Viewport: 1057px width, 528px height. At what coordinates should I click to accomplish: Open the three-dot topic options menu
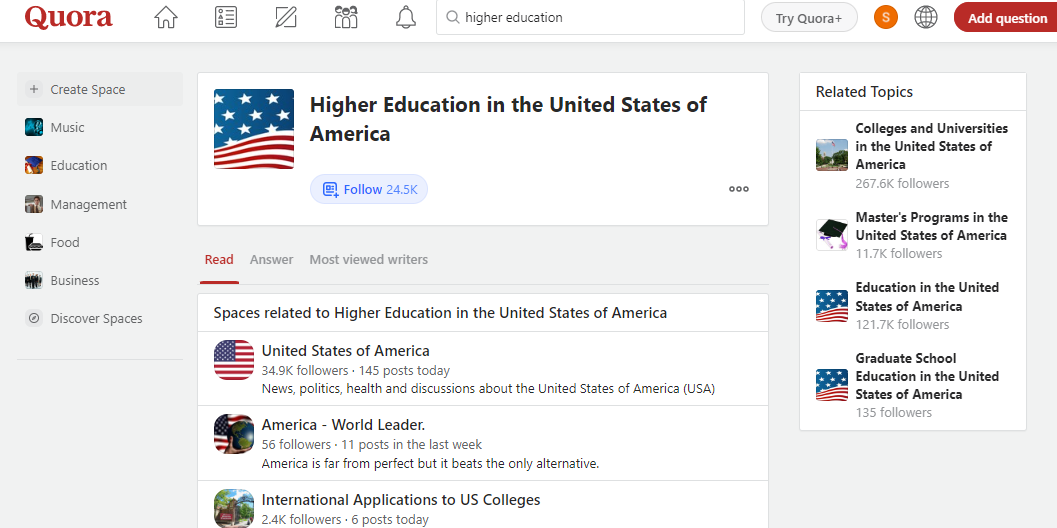(739, 189)
